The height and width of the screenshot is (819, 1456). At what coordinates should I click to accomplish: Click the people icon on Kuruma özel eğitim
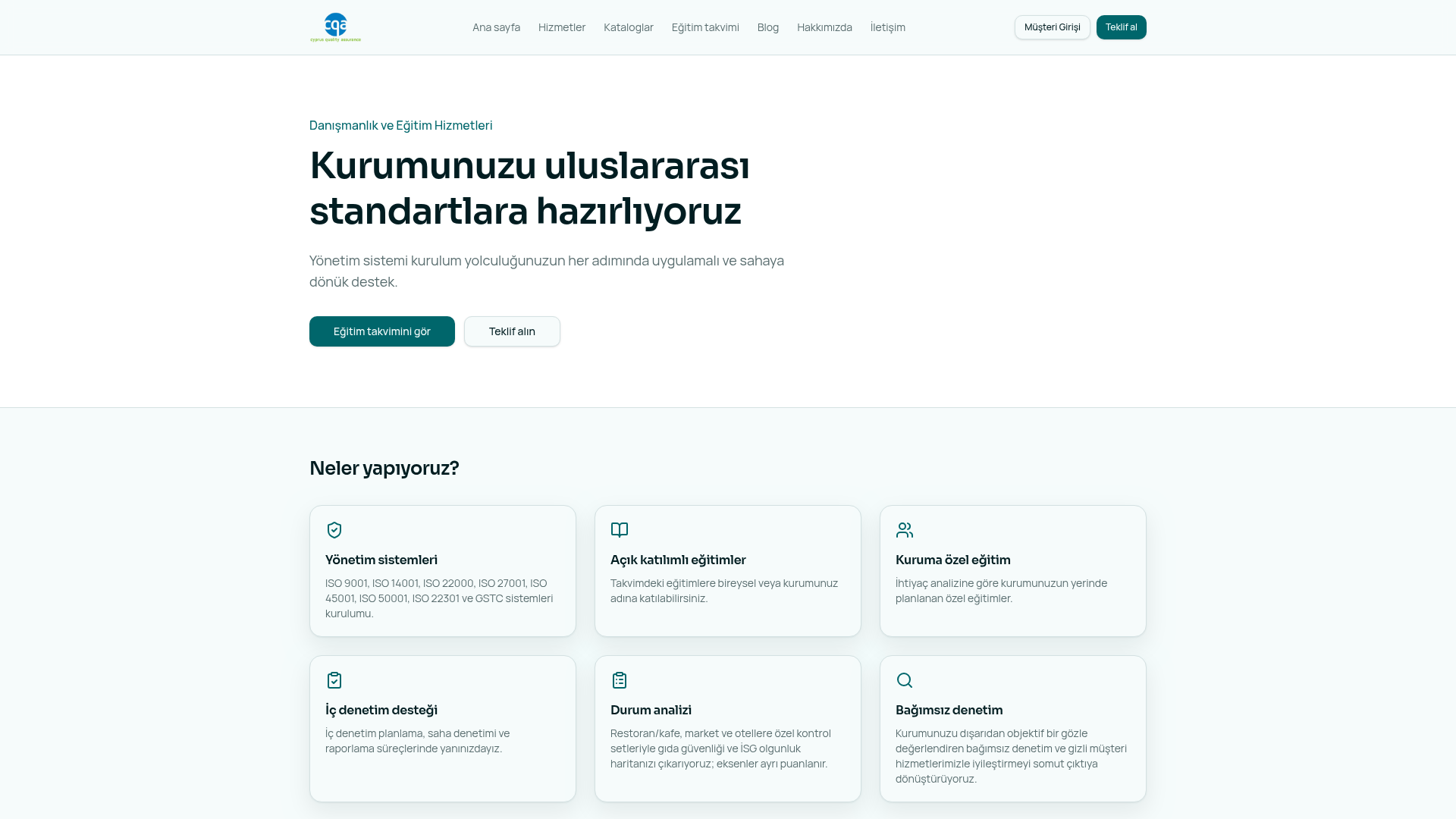(x=905, y=530)
